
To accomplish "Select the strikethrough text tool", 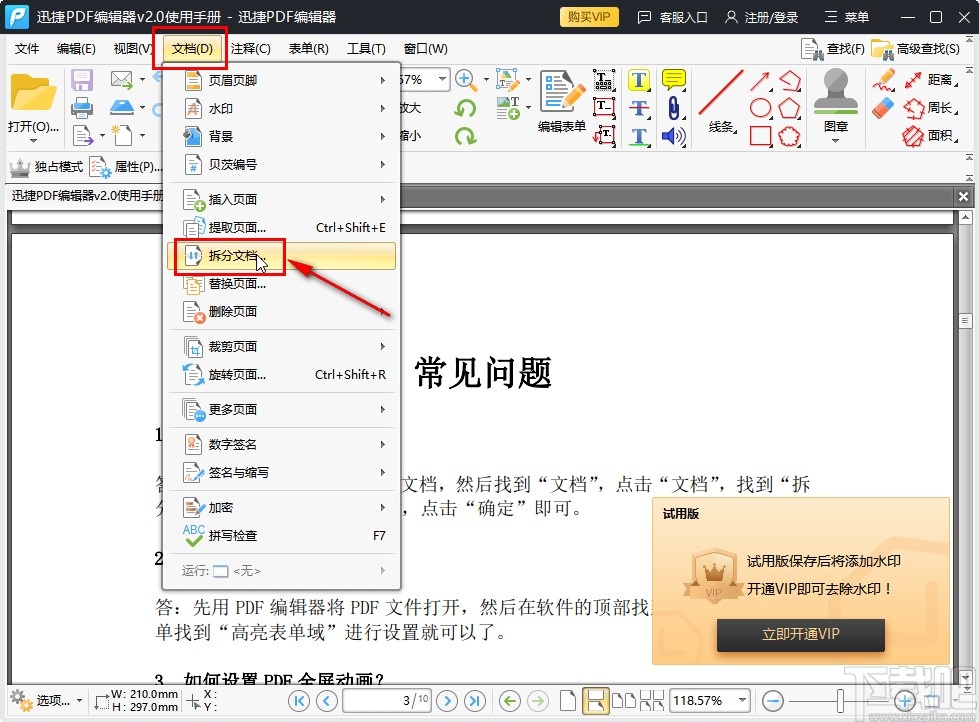I will (x=639, y=108).
